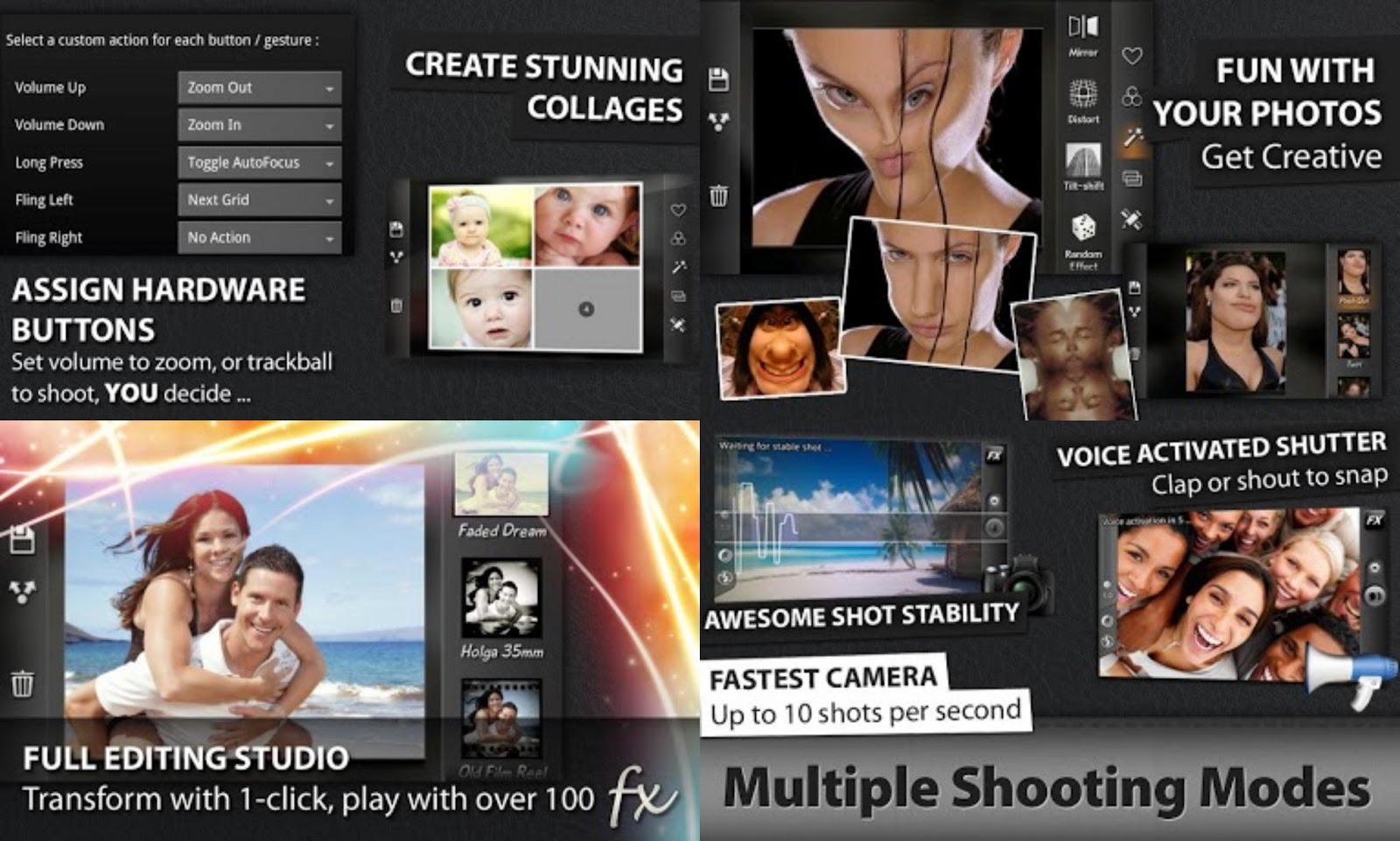Select the highlighted magic wand beside Tilt-shift
This screenshot has width=1400, height=841.
click(x=1133, y=137)
